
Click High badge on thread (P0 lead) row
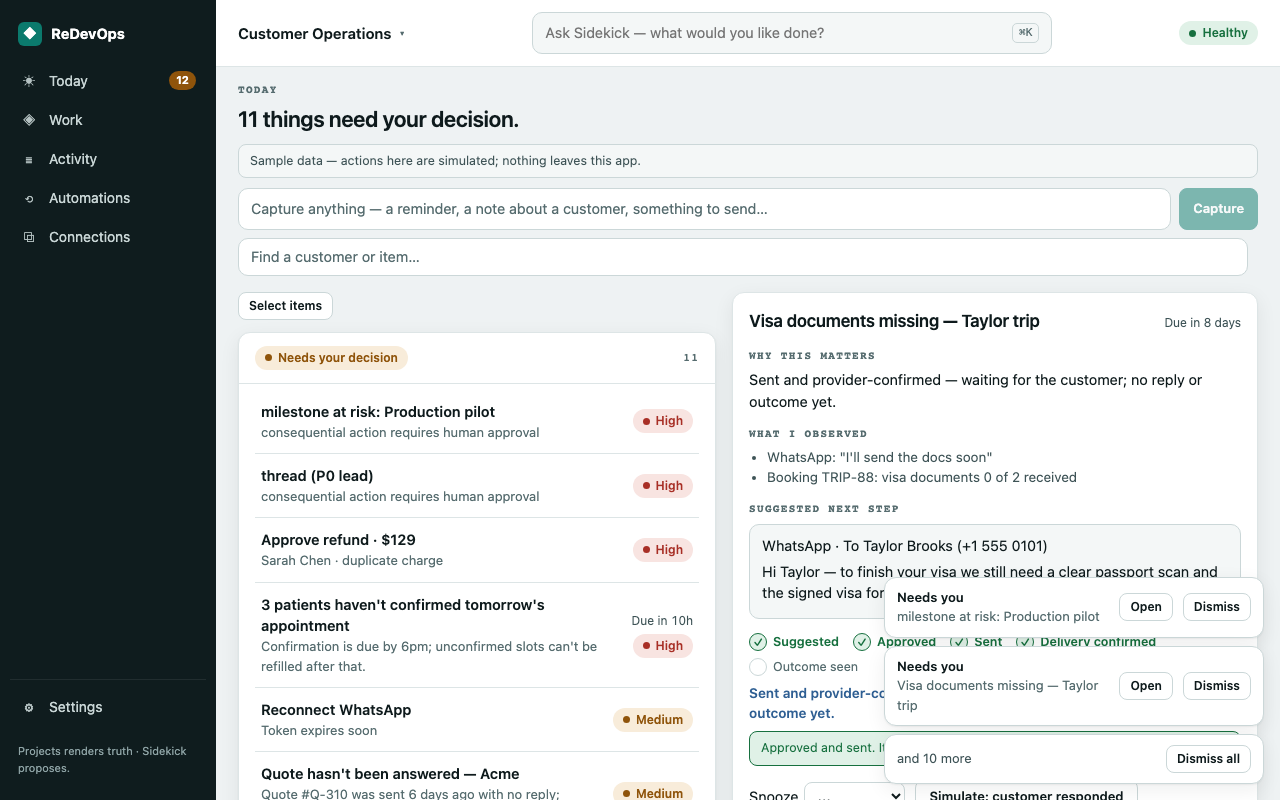663,486
